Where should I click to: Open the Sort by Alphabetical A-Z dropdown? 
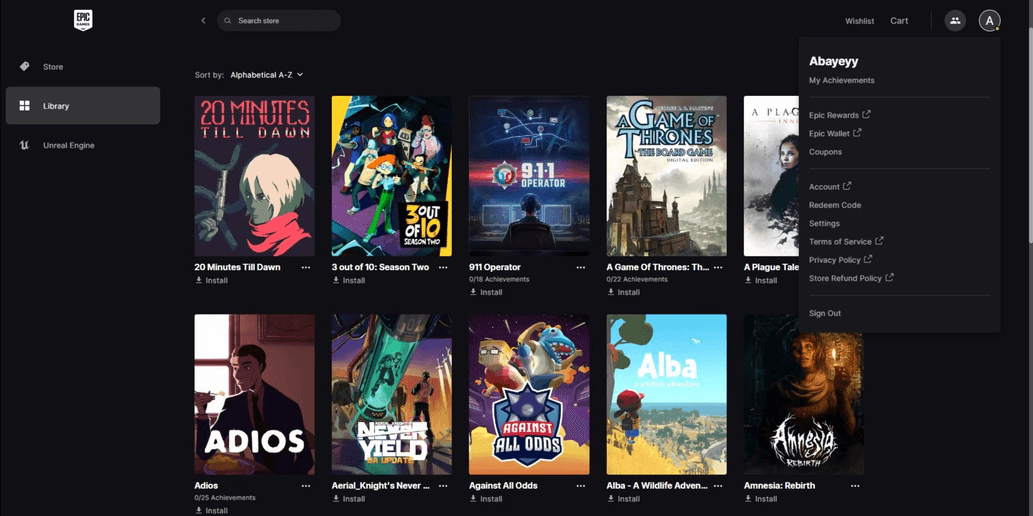point(267,75)
